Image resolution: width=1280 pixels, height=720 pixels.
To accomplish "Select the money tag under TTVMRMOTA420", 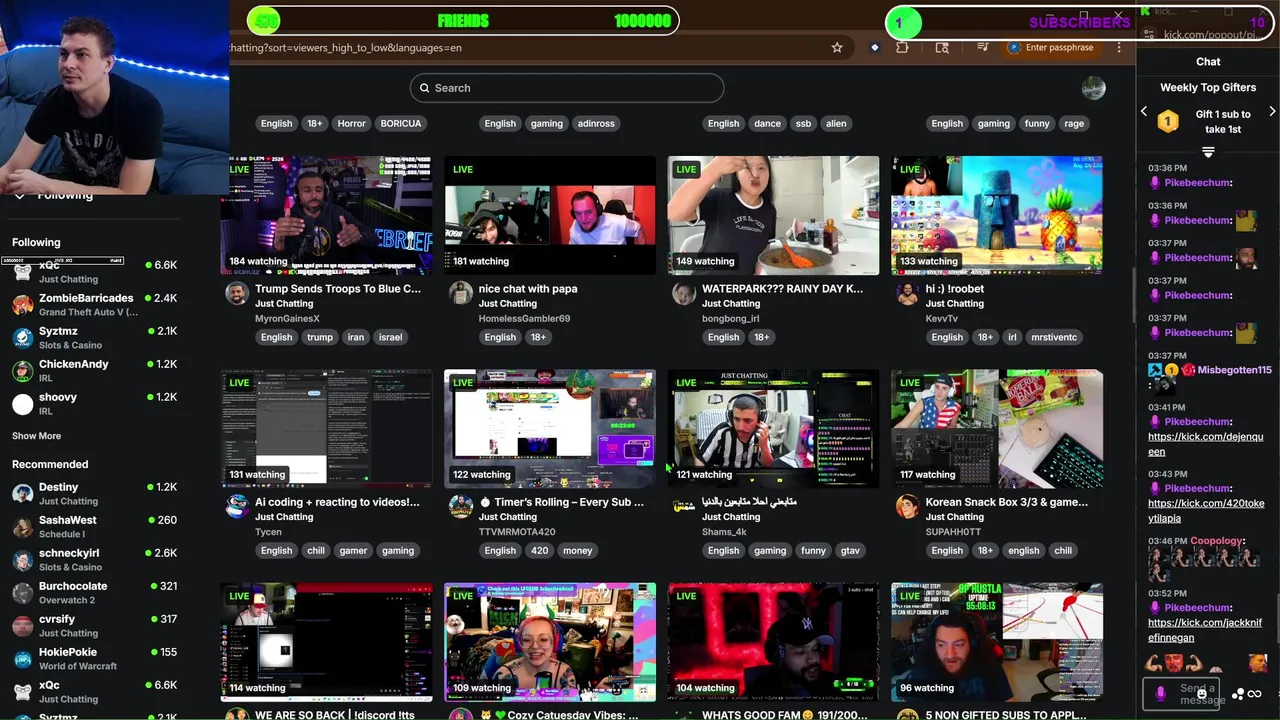I will pyautogui.click(x=577, y=550).
